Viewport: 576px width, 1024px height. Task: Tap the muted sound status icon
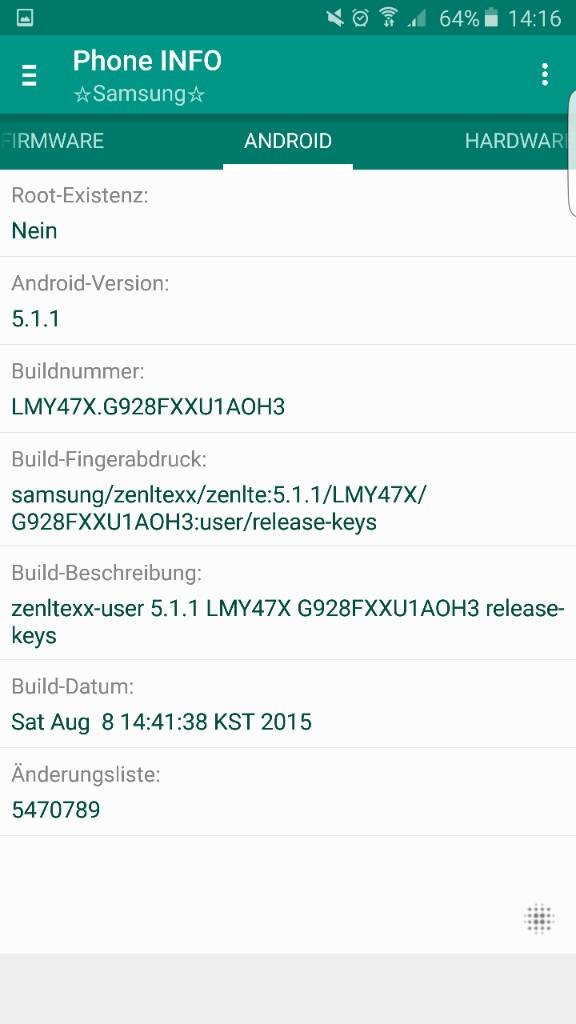[335, 18]
